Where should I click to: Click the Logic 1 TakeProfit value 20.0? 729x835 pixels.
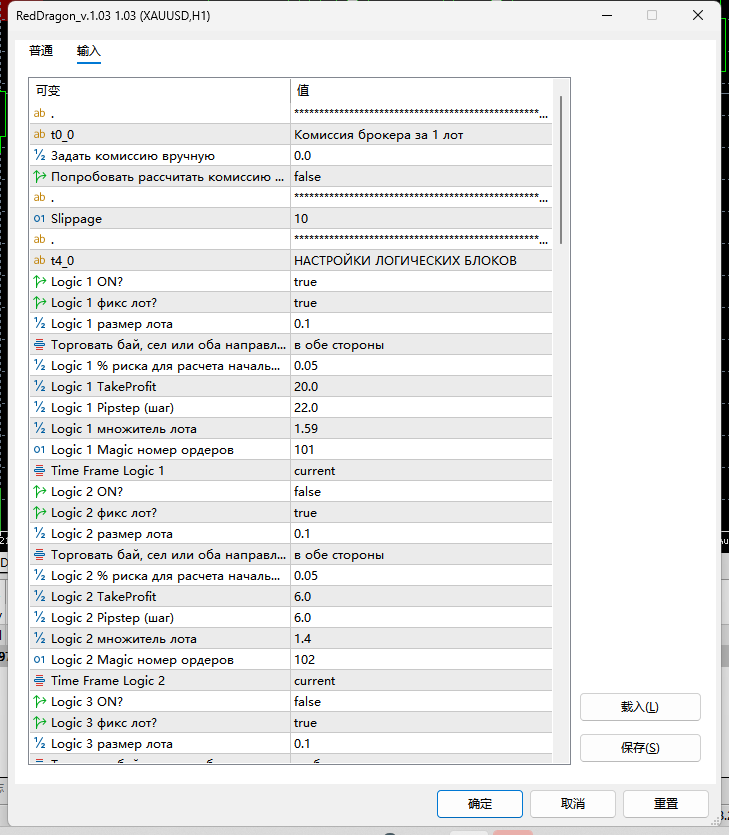tap(421, 387)
